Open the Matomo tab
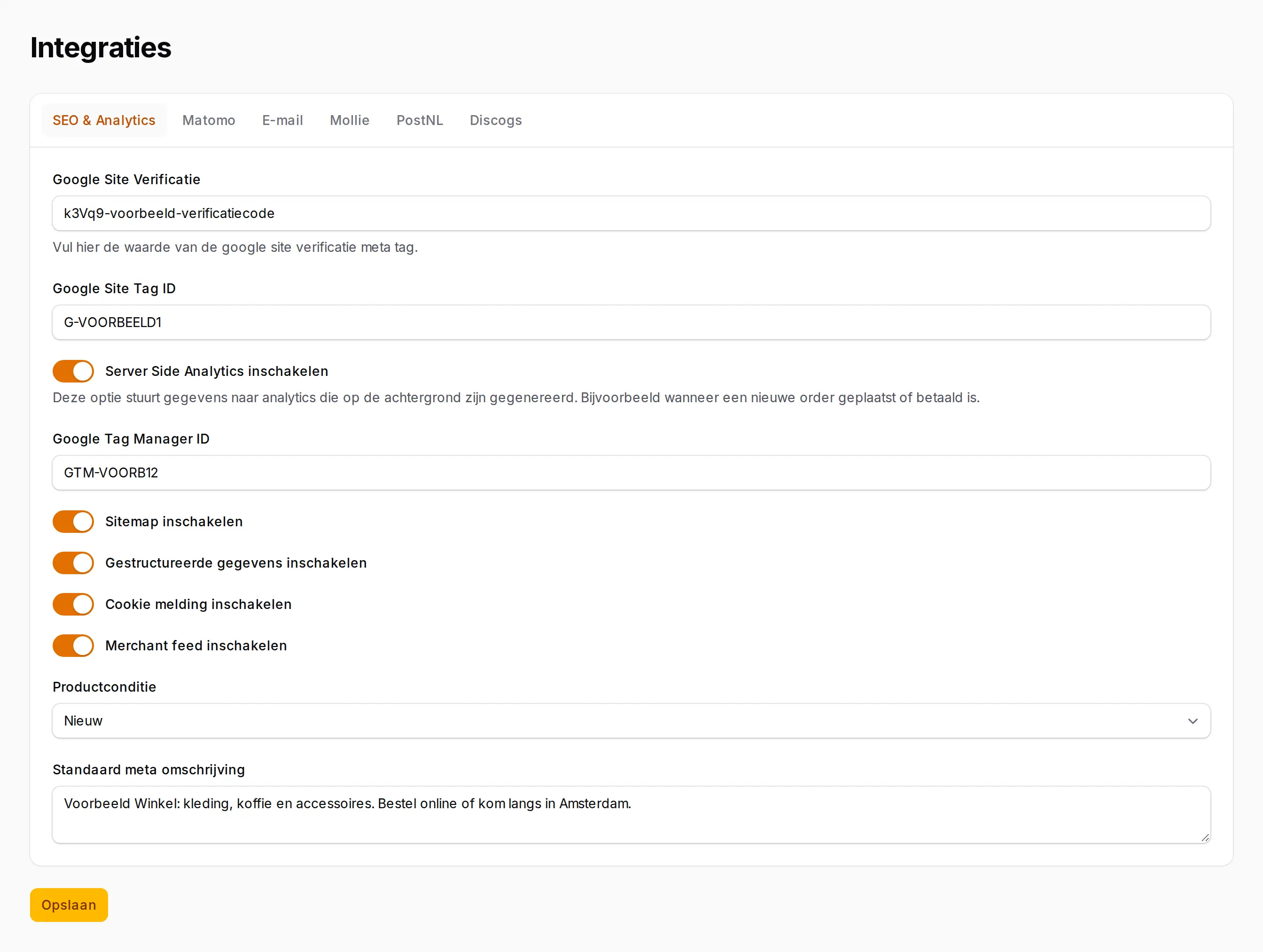 pyautogui.click(x=209, y=120)
